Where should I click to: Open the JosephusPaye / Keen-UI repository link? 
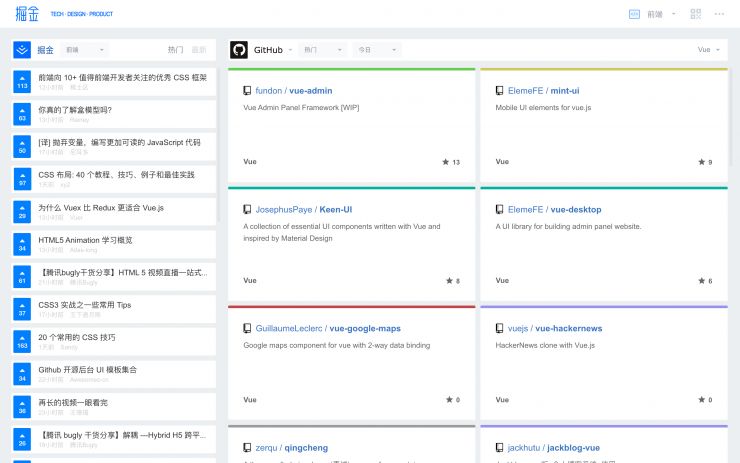point(303,210)
